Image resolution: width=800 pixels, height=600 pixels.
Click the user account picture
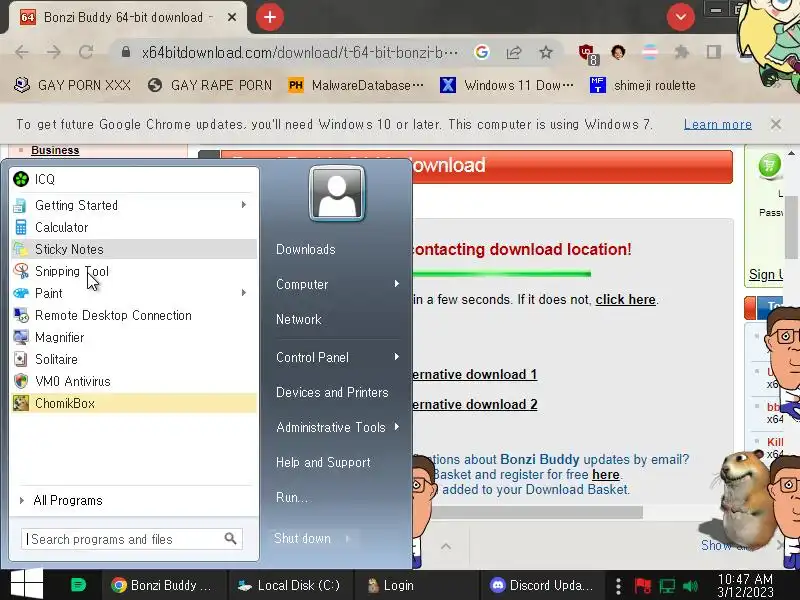pyautogui.click(x=337, y=193)
